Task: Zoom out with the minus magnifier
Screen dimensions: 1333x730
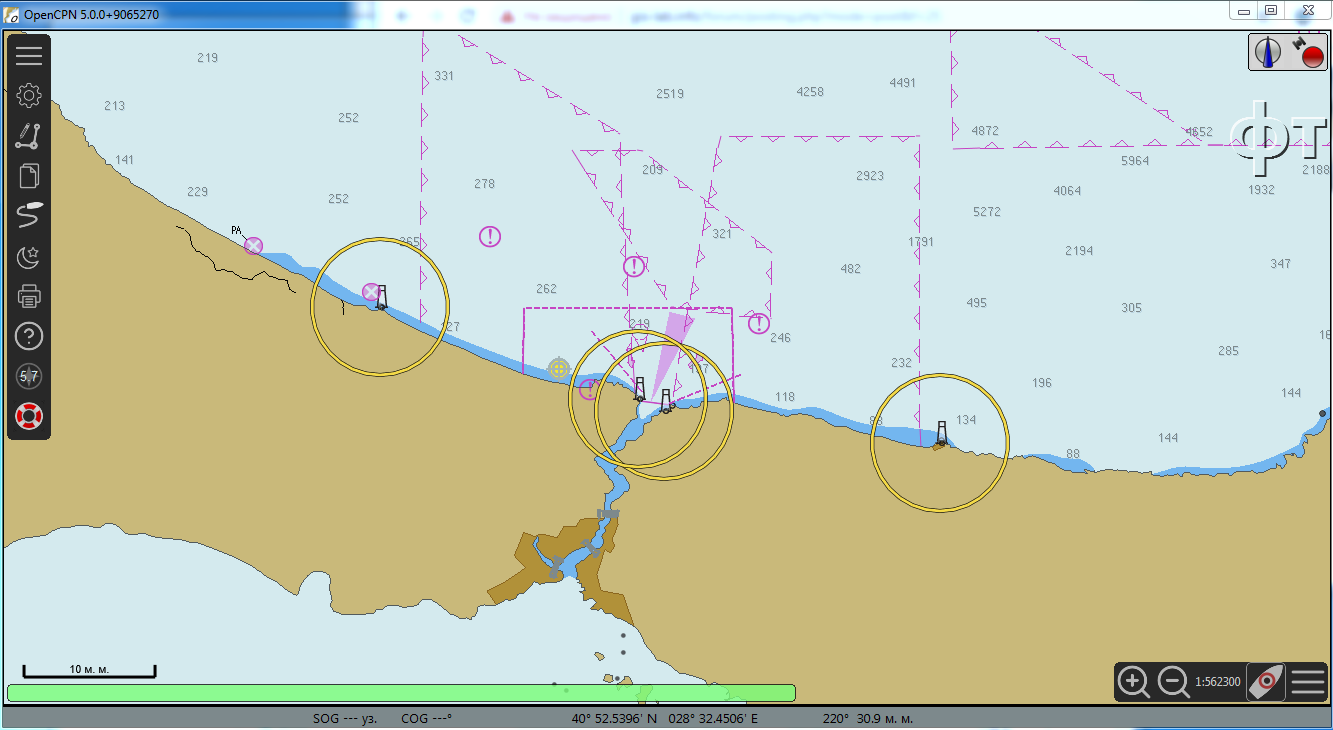Action: point(1173,682)
